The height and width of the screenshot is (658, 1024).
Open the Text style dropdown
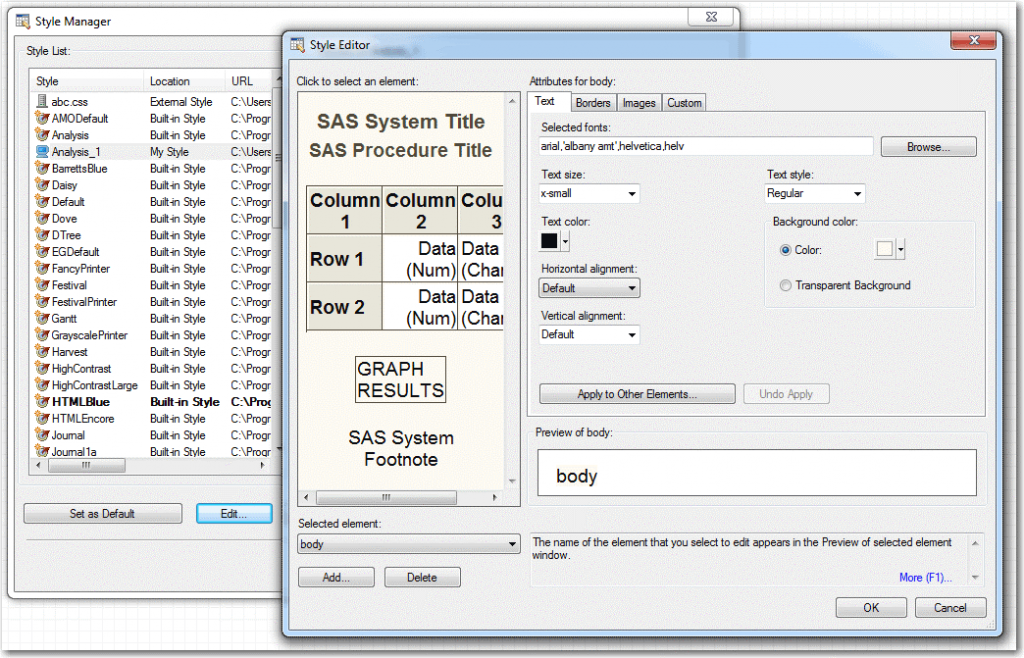point(815,194)
